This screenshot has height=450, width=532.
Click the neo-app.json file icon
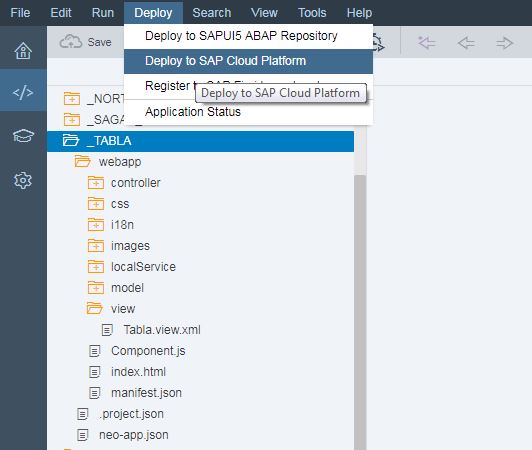tap(82, 435)
